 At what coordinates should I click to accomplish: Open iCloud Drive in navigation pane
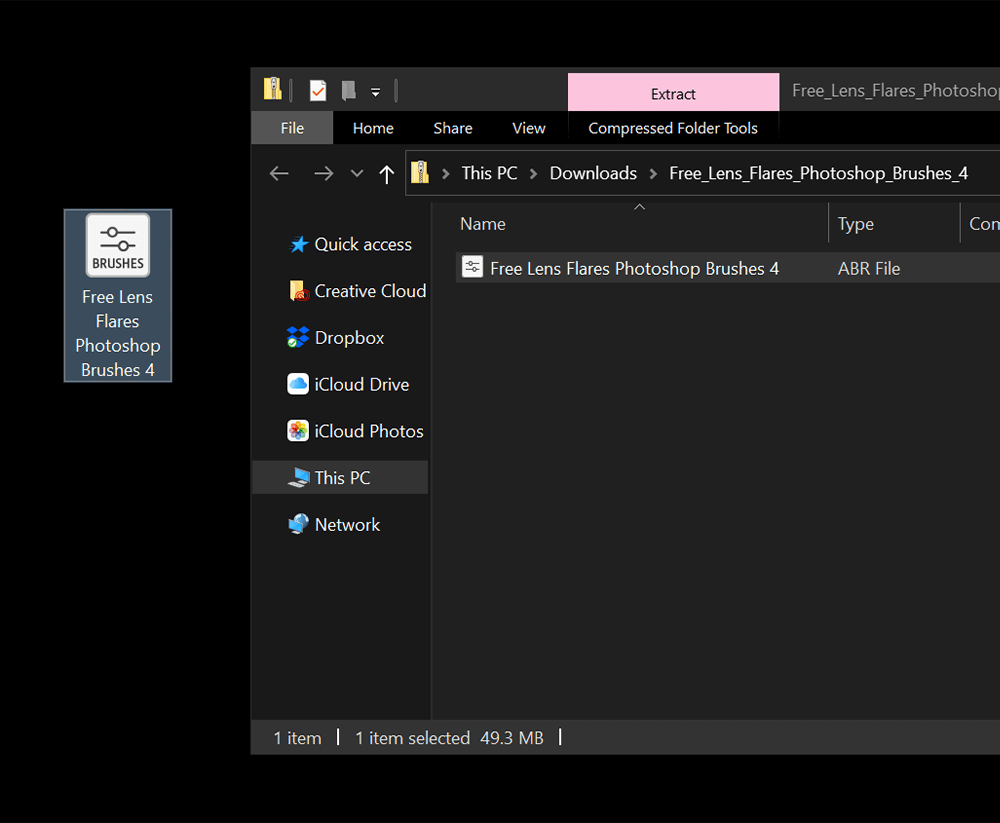coord(362,384)
